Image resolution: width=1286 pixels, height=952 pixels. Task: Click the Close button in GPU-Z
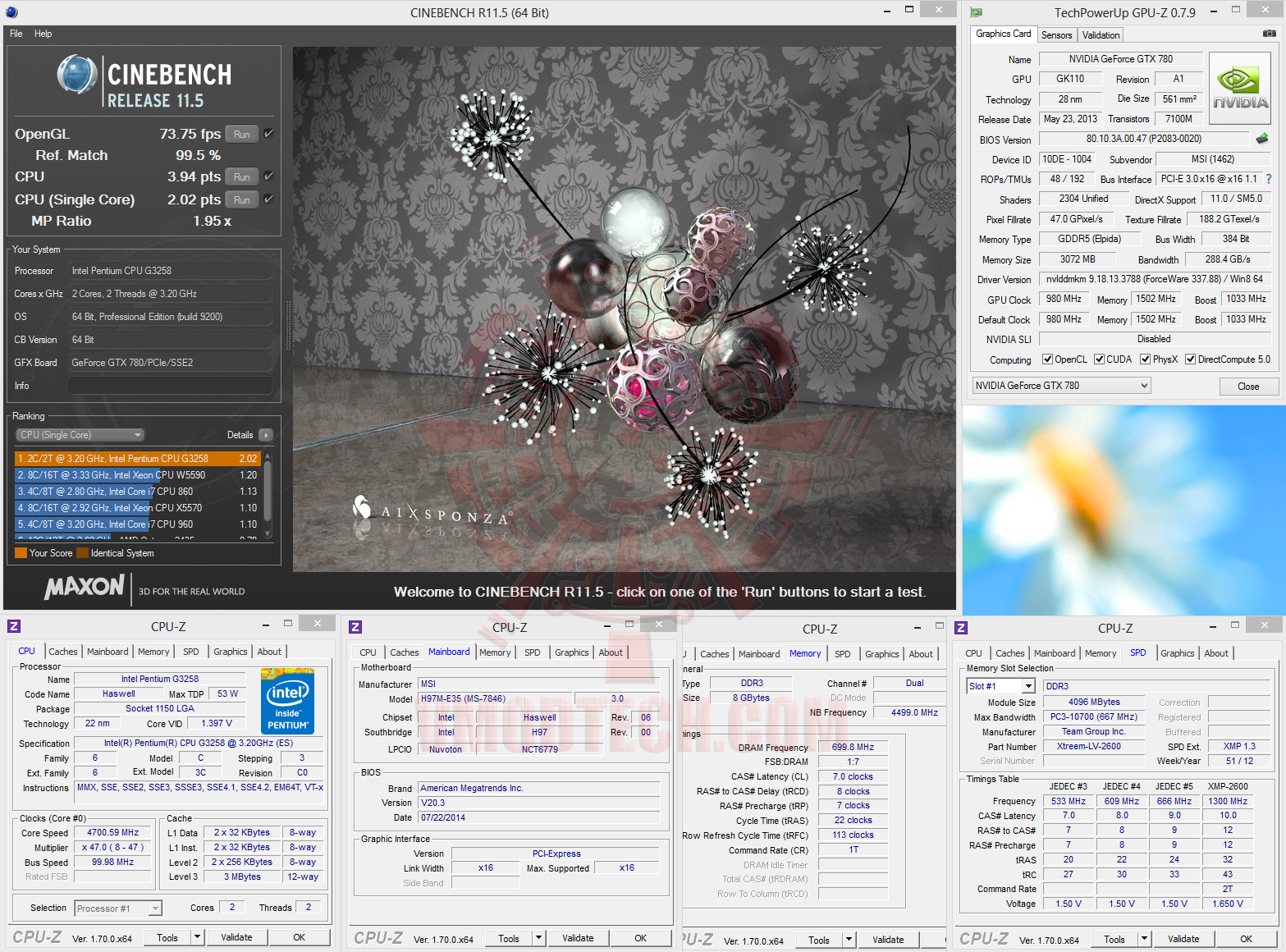pos(1248,387)
